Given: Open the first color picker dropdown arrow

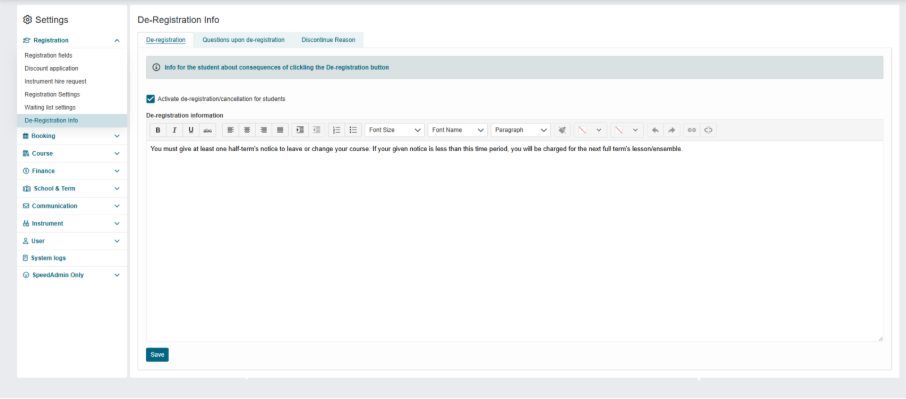Looking at the screenshot, I should [x=599, y=130].
